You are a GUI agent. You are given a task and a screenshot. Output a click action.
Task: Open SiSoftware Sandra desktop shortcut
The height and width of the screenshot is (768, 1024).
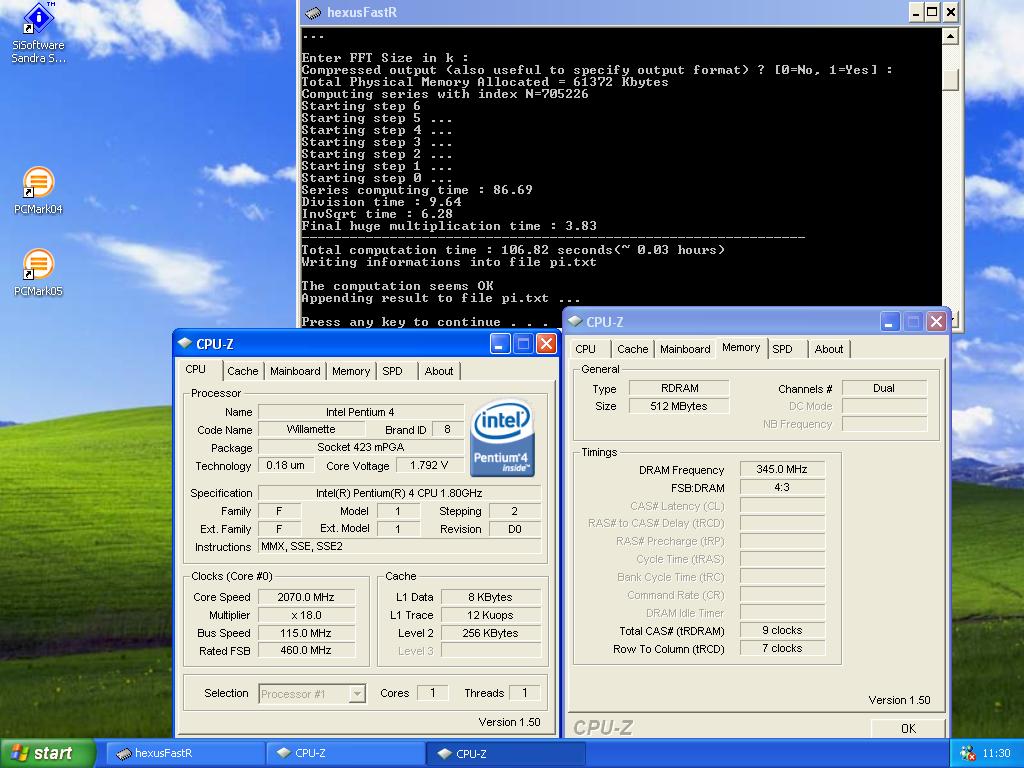[39, 33]
